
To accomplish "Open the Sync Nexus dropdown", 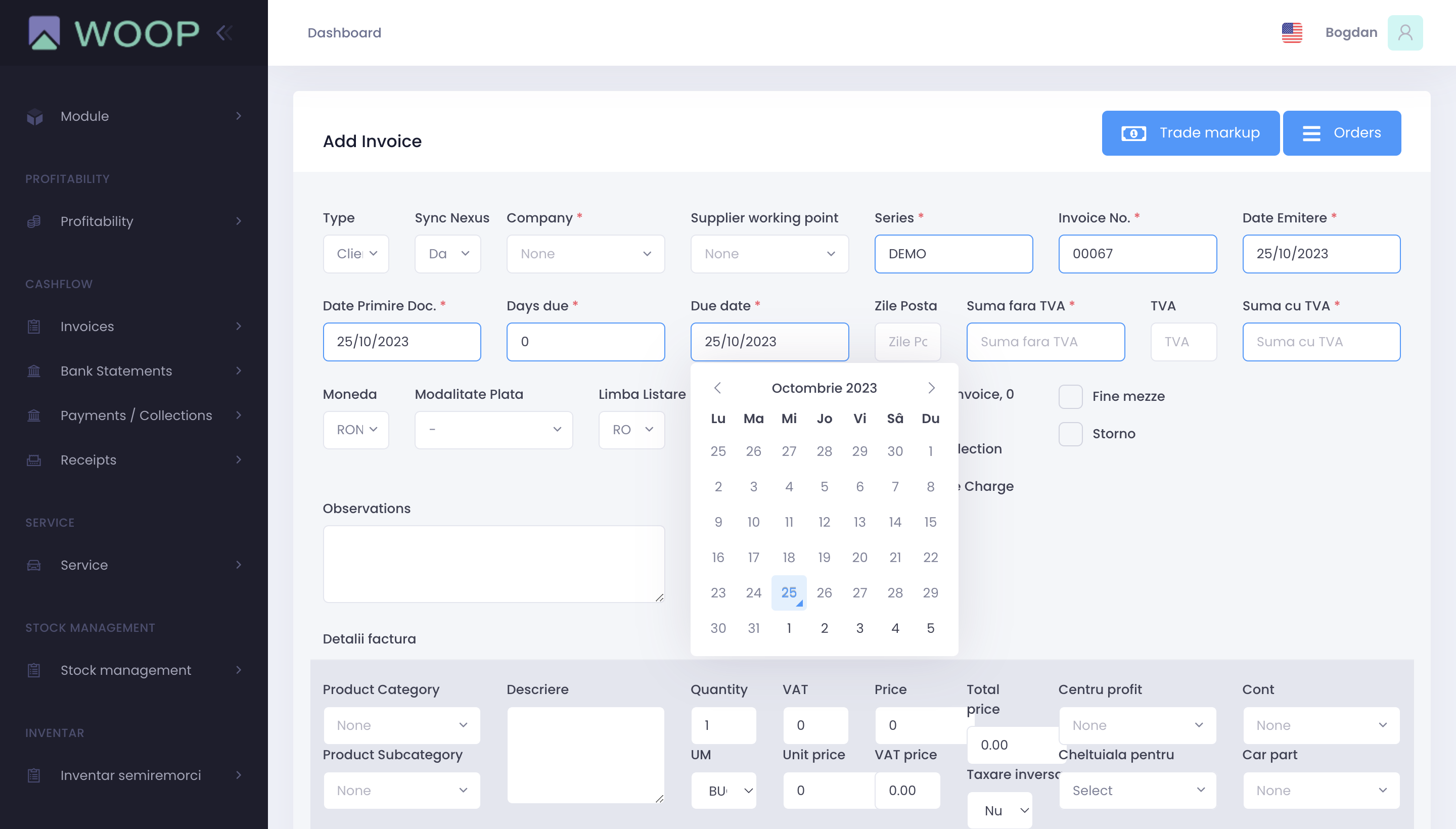I will (x=447, y=254).
